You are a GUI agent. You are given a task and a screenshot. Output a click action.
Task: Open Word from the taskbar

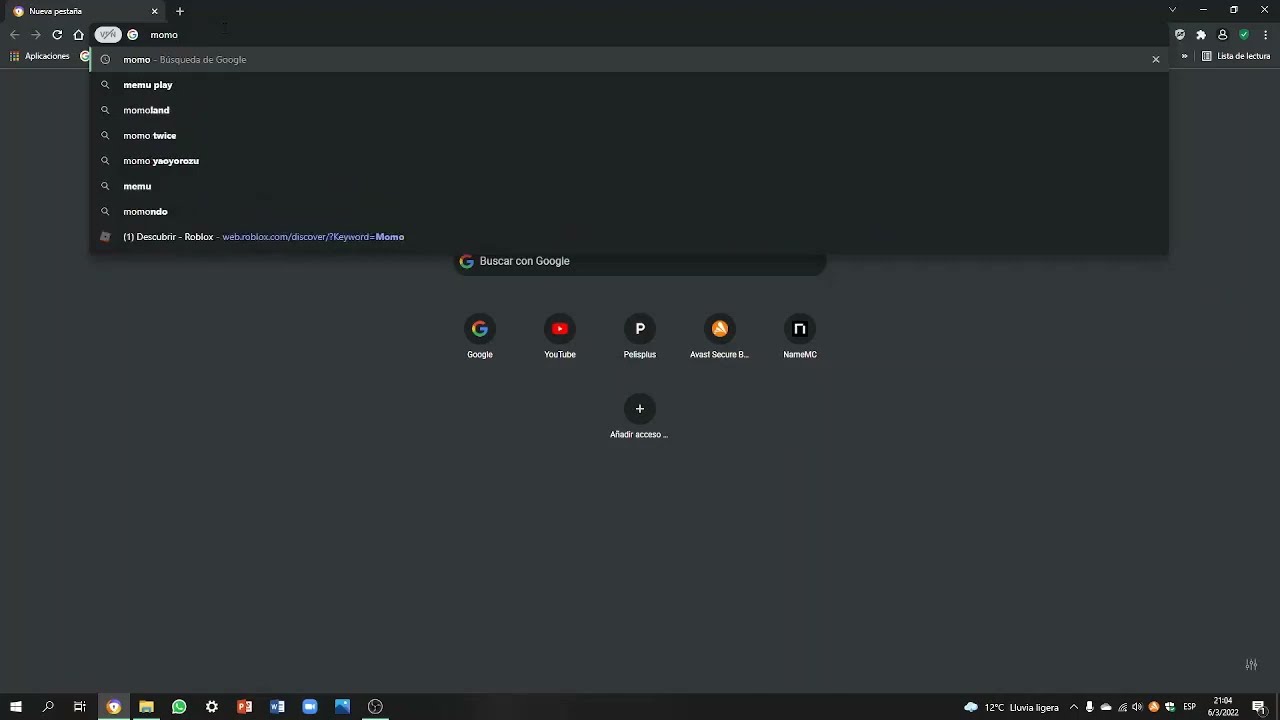coord(277,707)
